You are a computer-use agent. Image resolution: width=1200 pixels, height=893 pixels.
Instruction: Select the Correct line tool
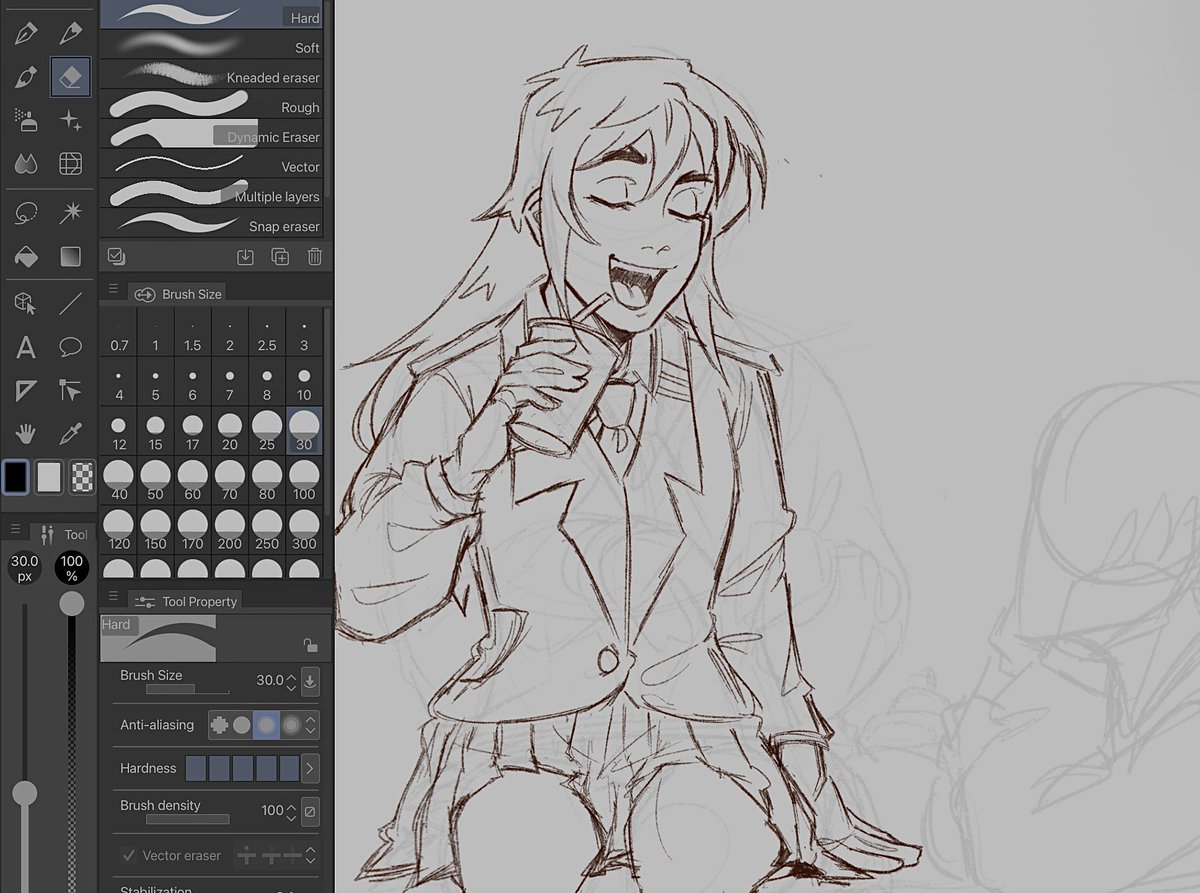[x=70, y=391]
